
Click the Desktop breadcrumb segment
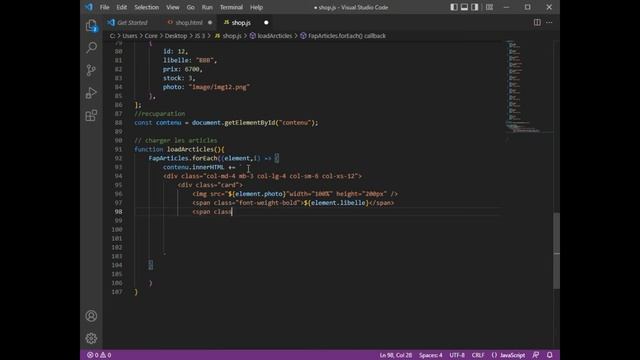176,36
